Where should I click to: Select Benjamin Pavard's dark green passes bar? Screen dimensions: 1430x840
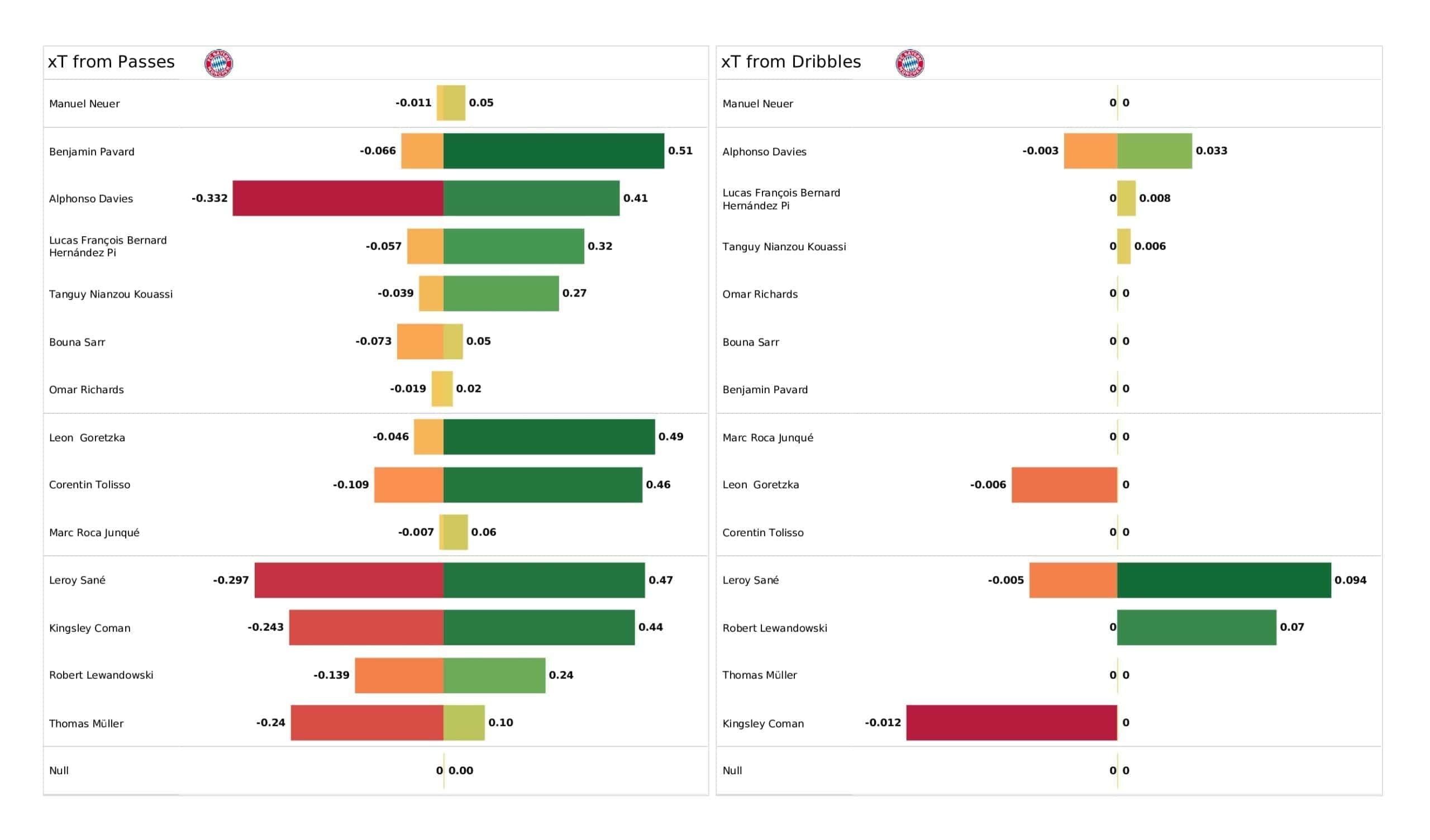553,151
